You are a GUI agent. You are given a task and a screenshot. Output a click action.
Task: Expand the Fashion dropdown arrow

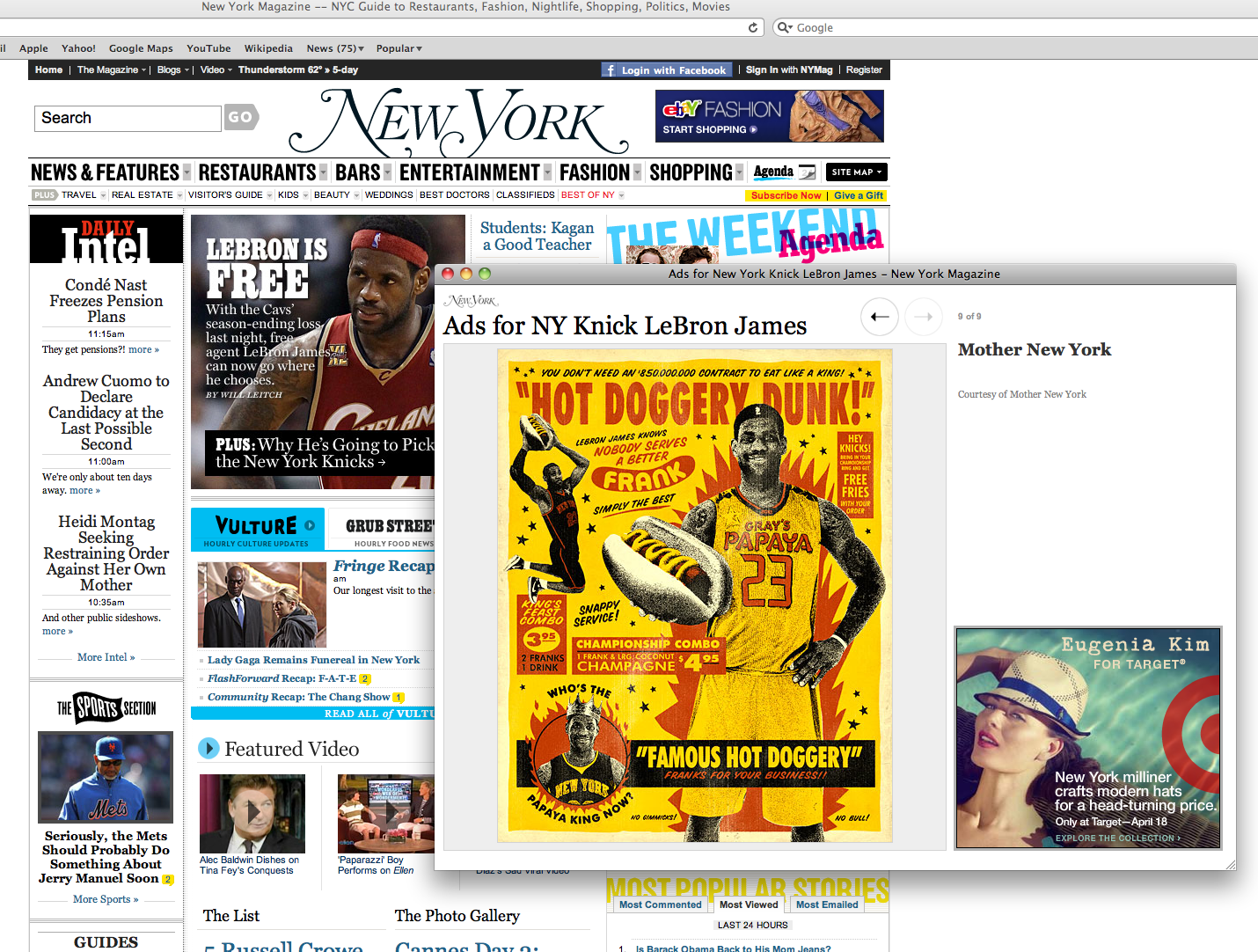click(637, 172)
